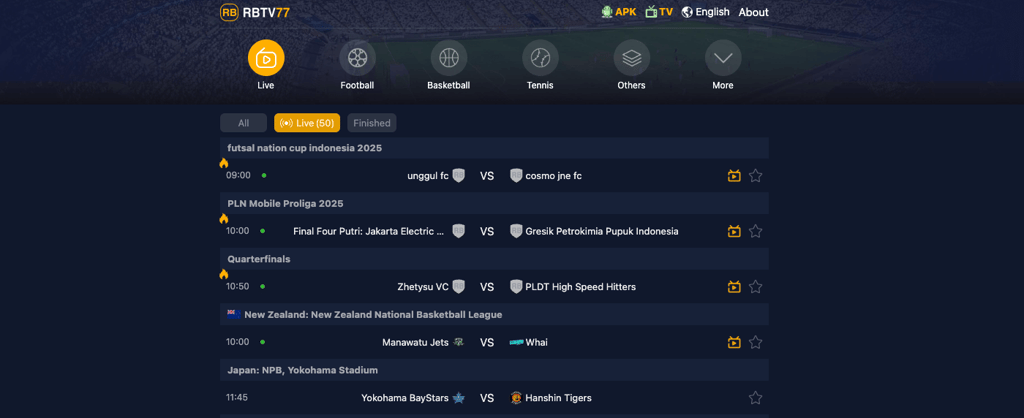Open the English language selector
This screenshot has height=418, width=1024.
tap(705, 12)
